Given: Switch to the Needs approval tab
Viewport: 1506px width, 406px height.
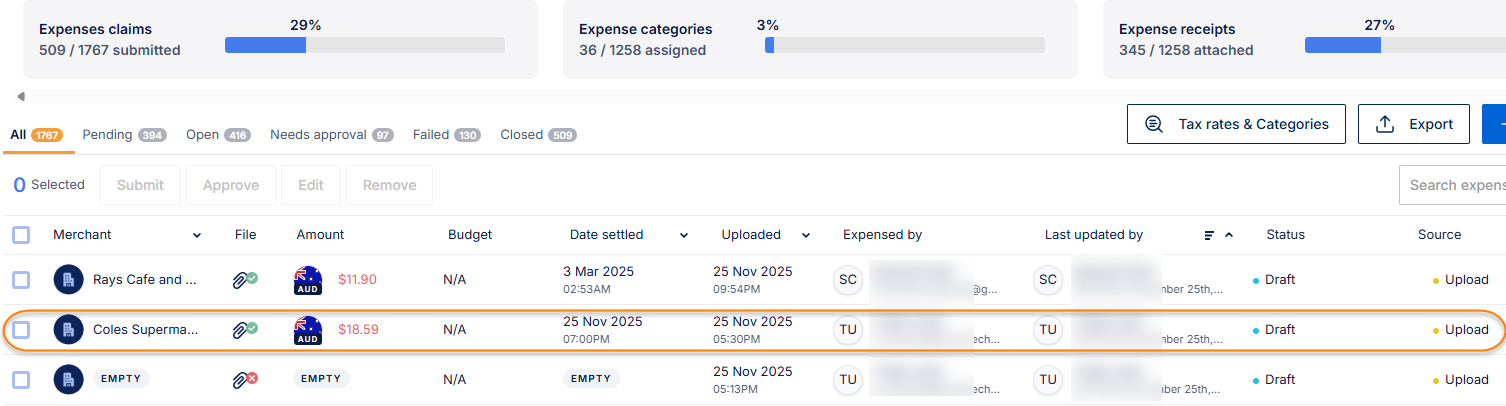Looking at the screenshot, I should tap(331, 135).
